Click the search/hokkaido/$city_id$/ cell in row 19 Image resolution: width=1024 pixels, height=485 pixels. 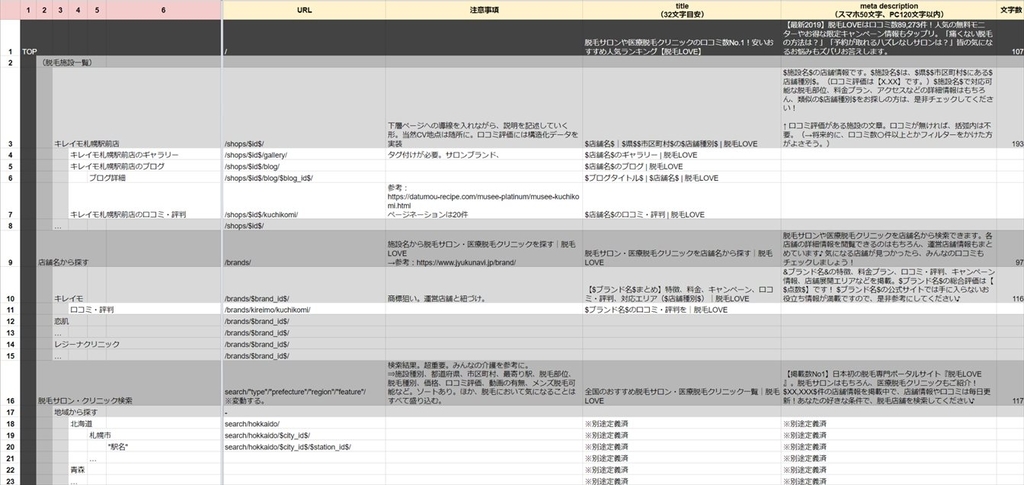click(304, 435)
